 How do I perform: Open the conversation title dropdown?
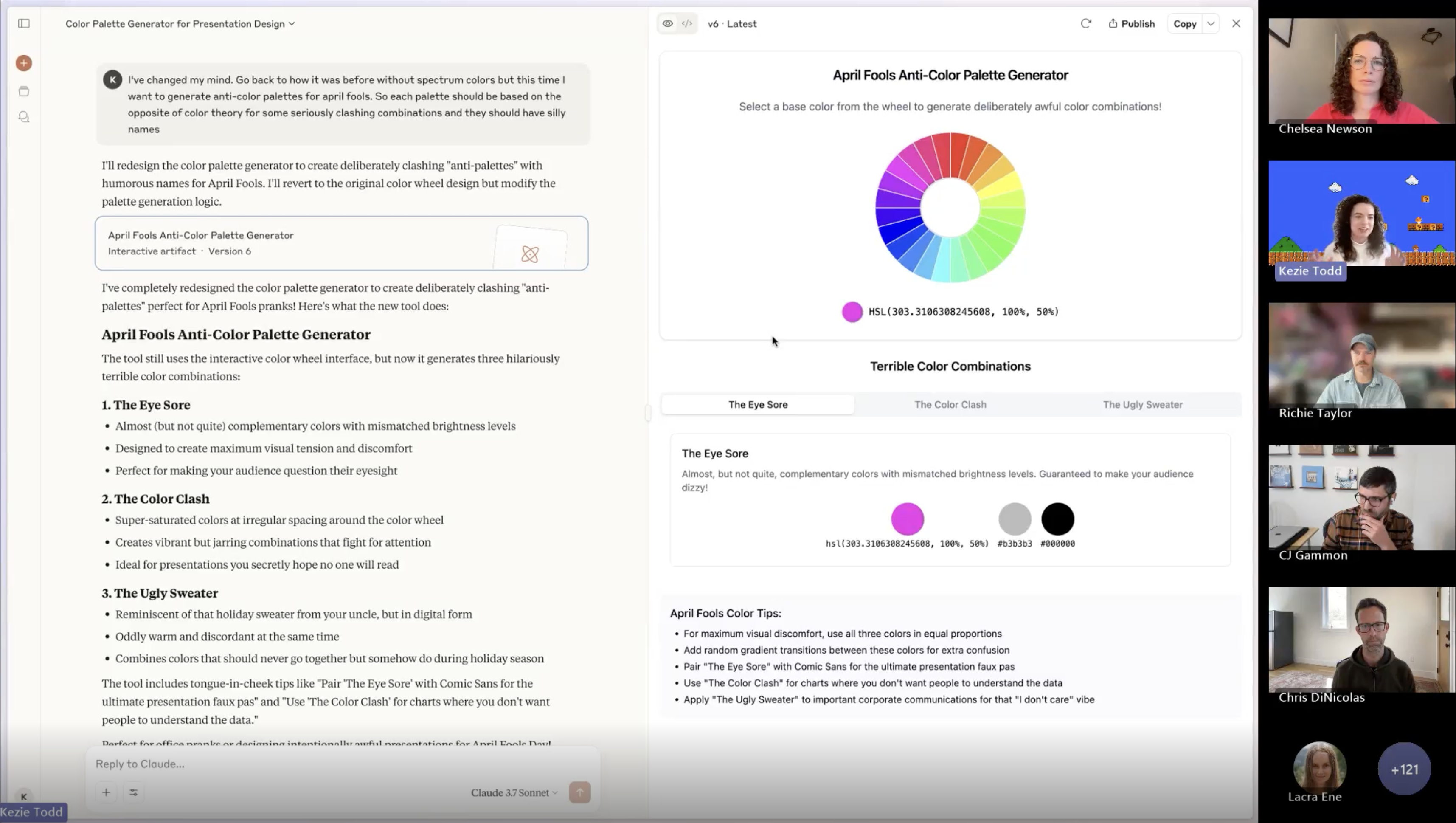click(292, 24)
